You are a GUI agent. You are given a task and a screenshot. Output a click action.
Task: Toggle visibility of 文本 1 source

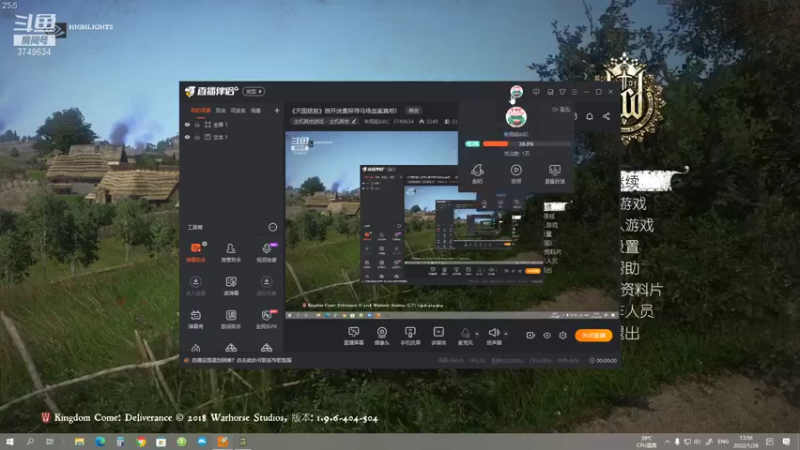point(187,137)
